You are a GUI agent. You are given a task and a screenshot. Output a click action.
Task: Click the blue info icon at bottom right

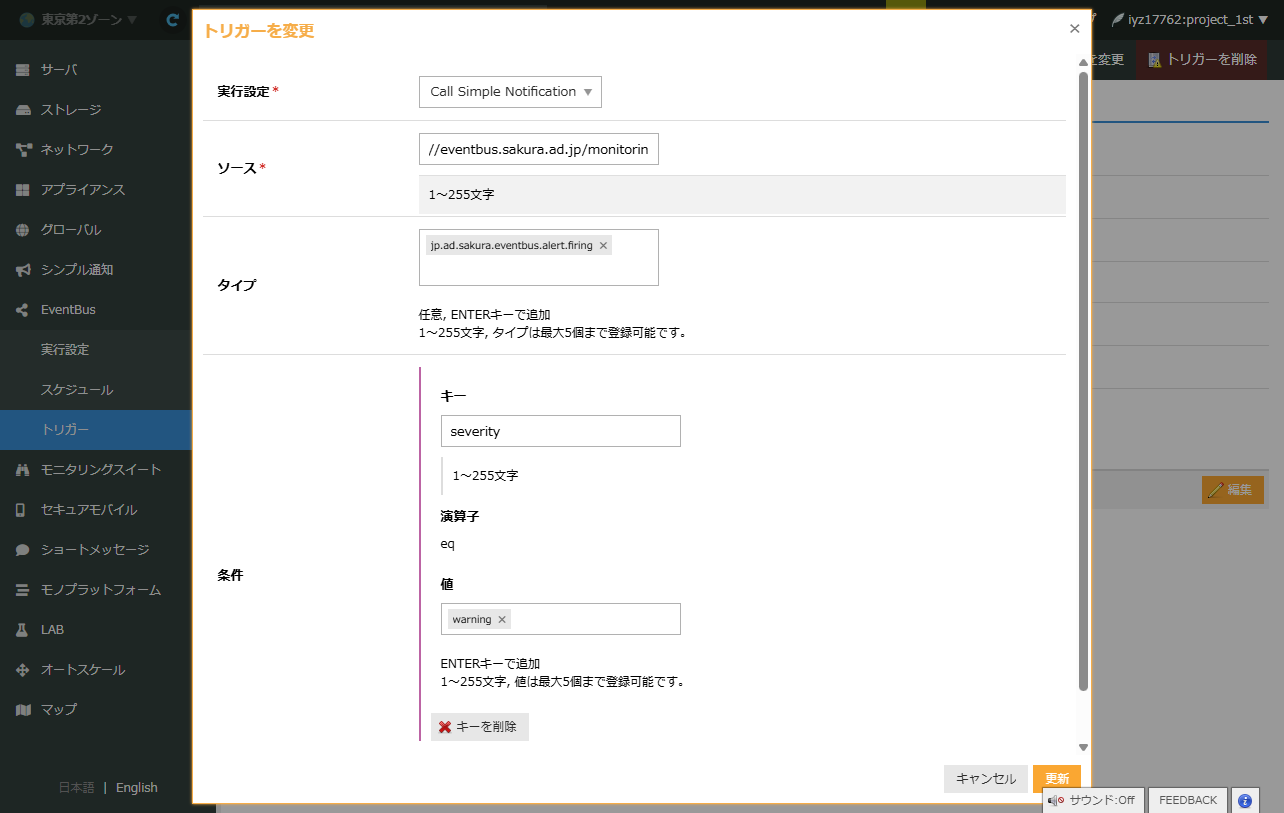(x=1245, y=800)
